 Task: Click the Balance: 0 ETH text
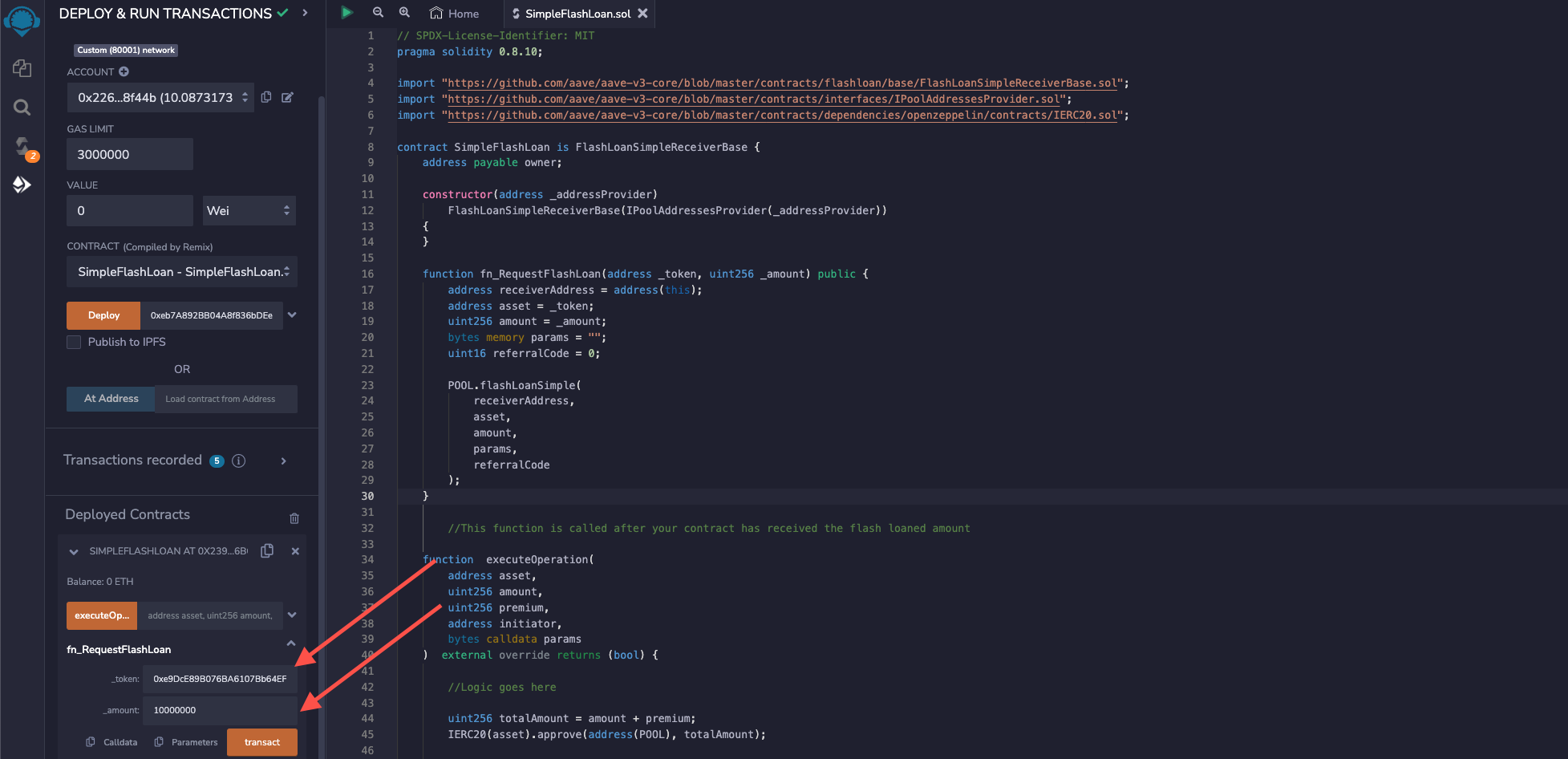pos(100,582)
